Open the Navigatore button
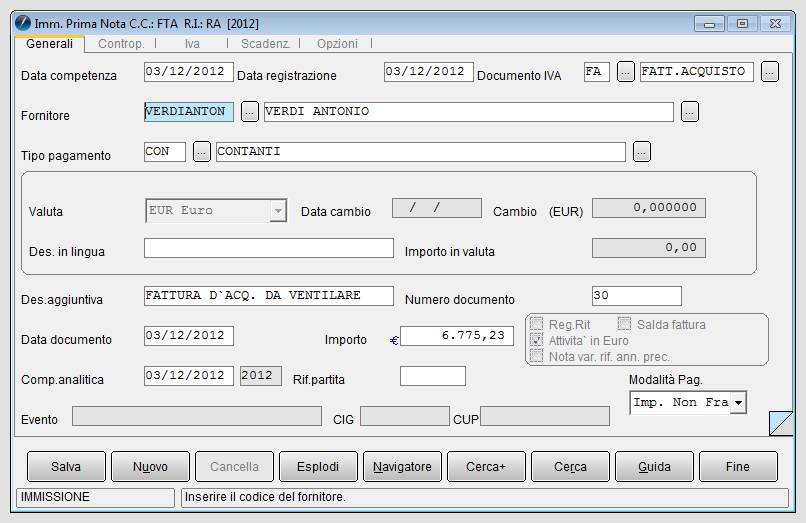806x523 pixels. point(402,466)
